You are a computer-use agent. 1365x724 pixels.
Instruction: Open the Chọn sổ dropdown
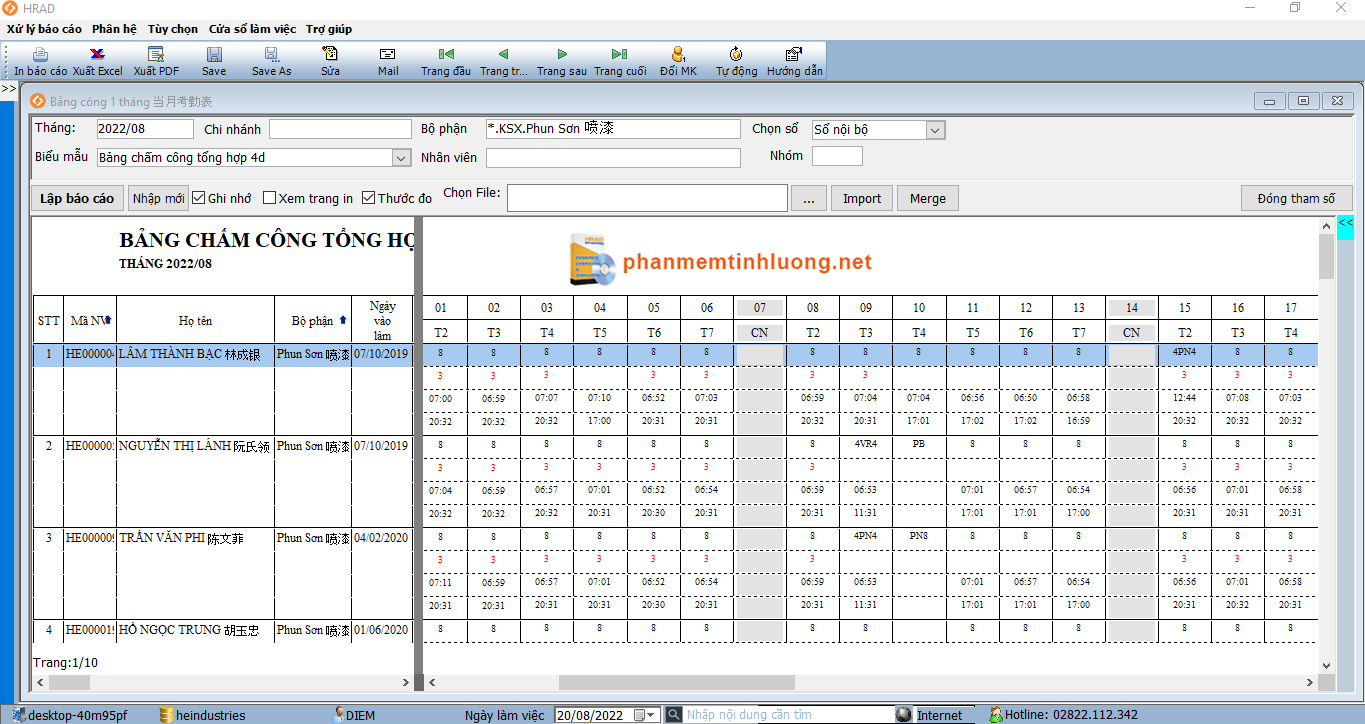pos(936,130)
